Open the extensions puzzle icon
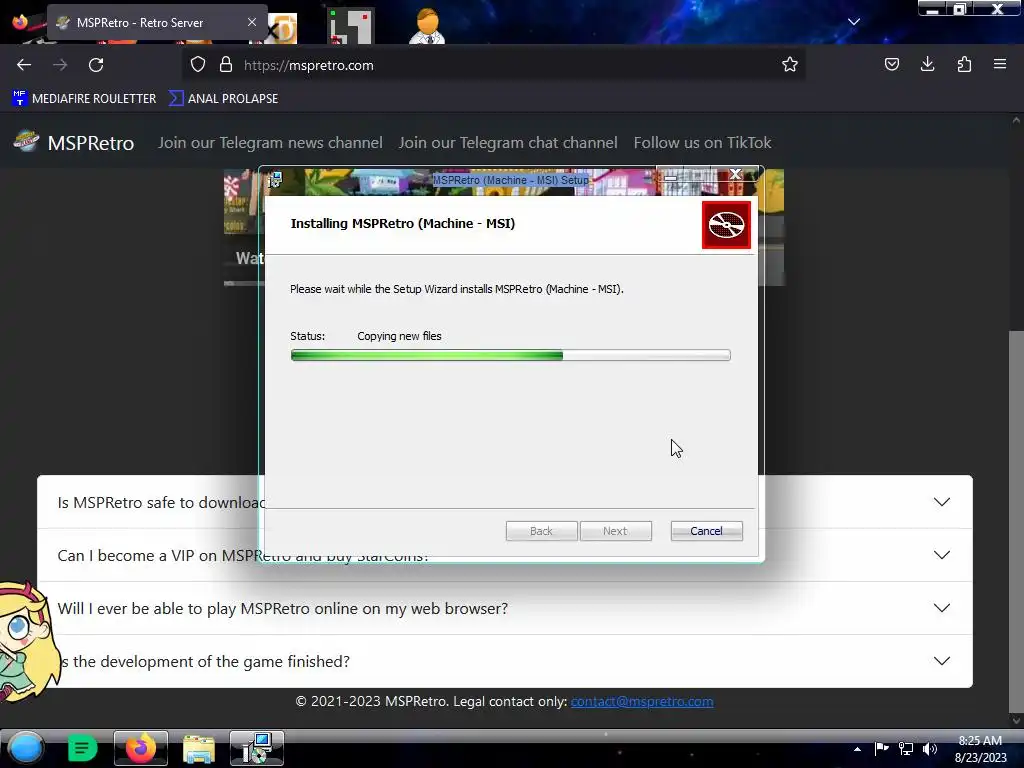 click(964, 65)
